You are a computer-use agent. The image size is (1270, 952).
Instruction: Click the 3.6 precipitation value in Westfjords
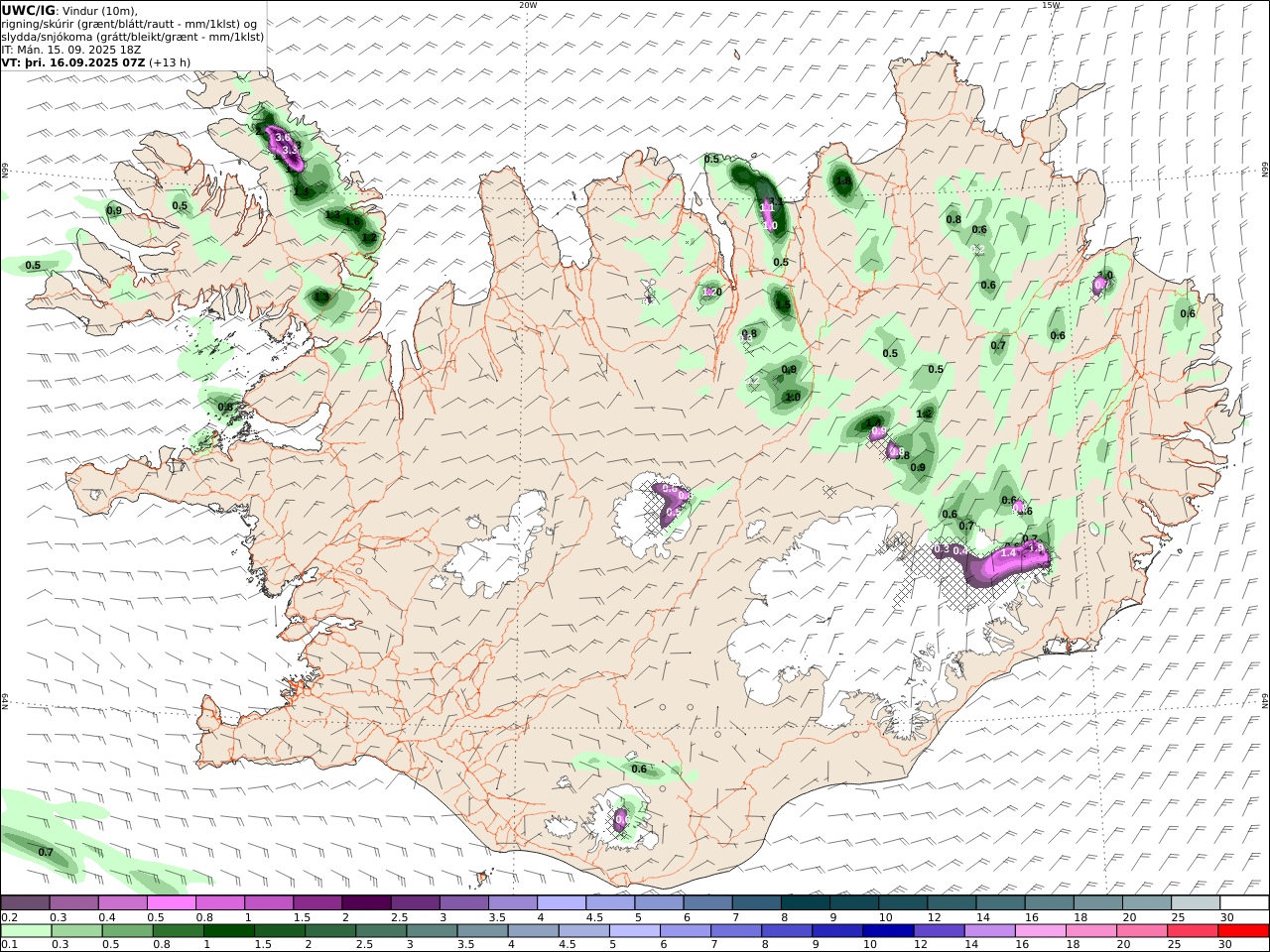(283, 138)
